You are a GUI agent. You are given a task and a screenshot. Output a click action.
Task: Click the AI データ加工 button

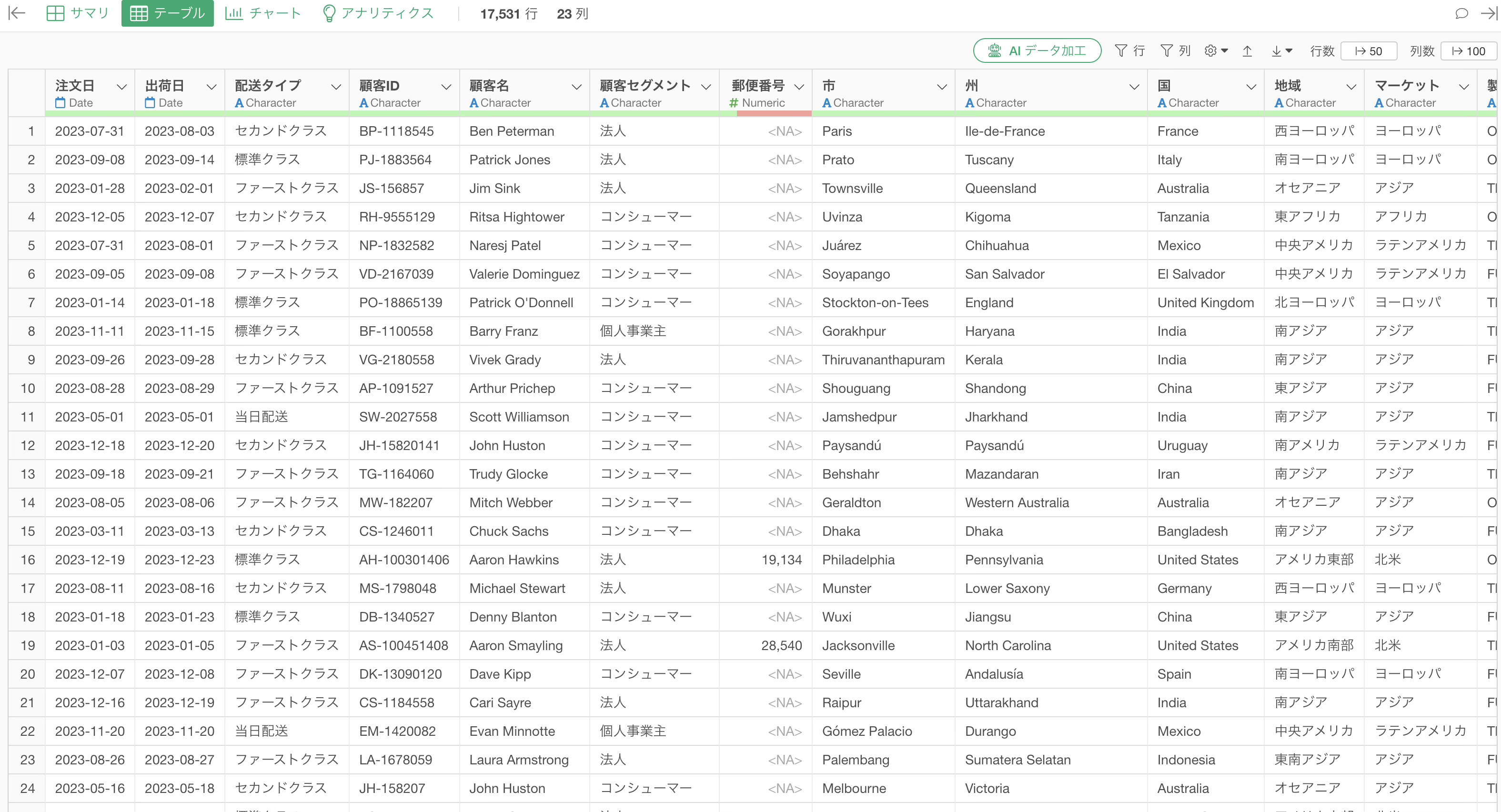coord(1037,51)
